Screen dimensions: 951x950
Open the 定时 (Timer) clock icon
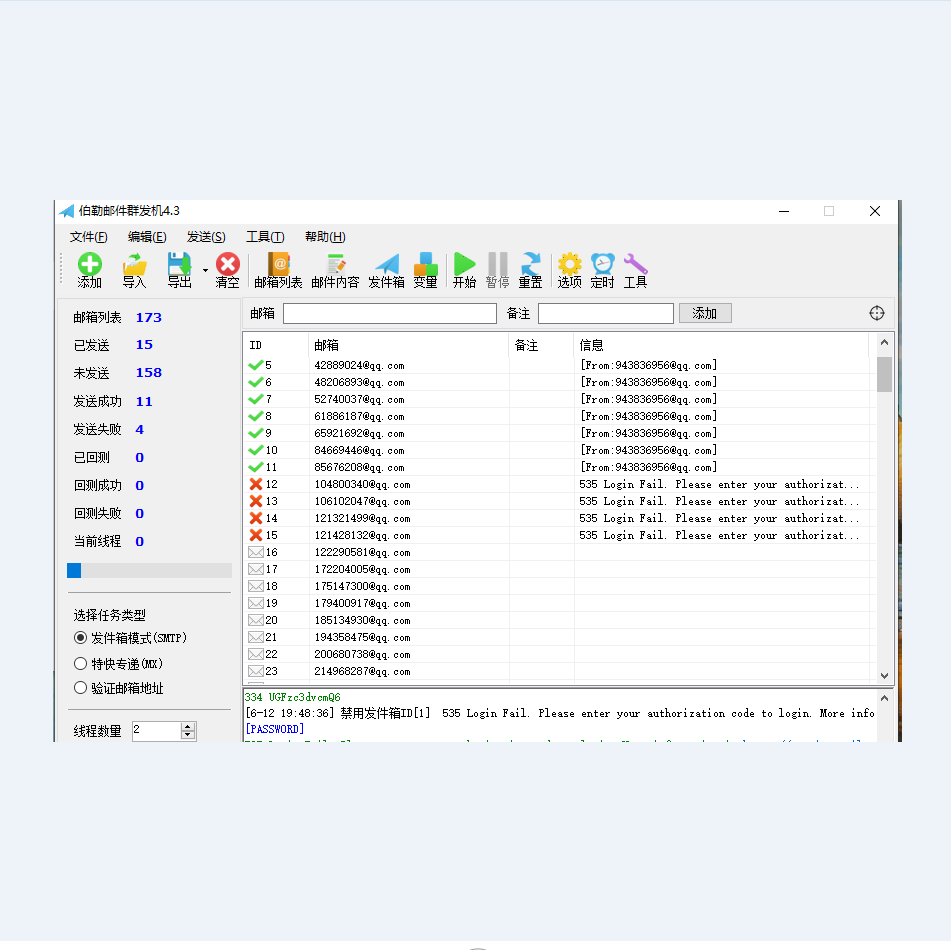click(602, 265)
